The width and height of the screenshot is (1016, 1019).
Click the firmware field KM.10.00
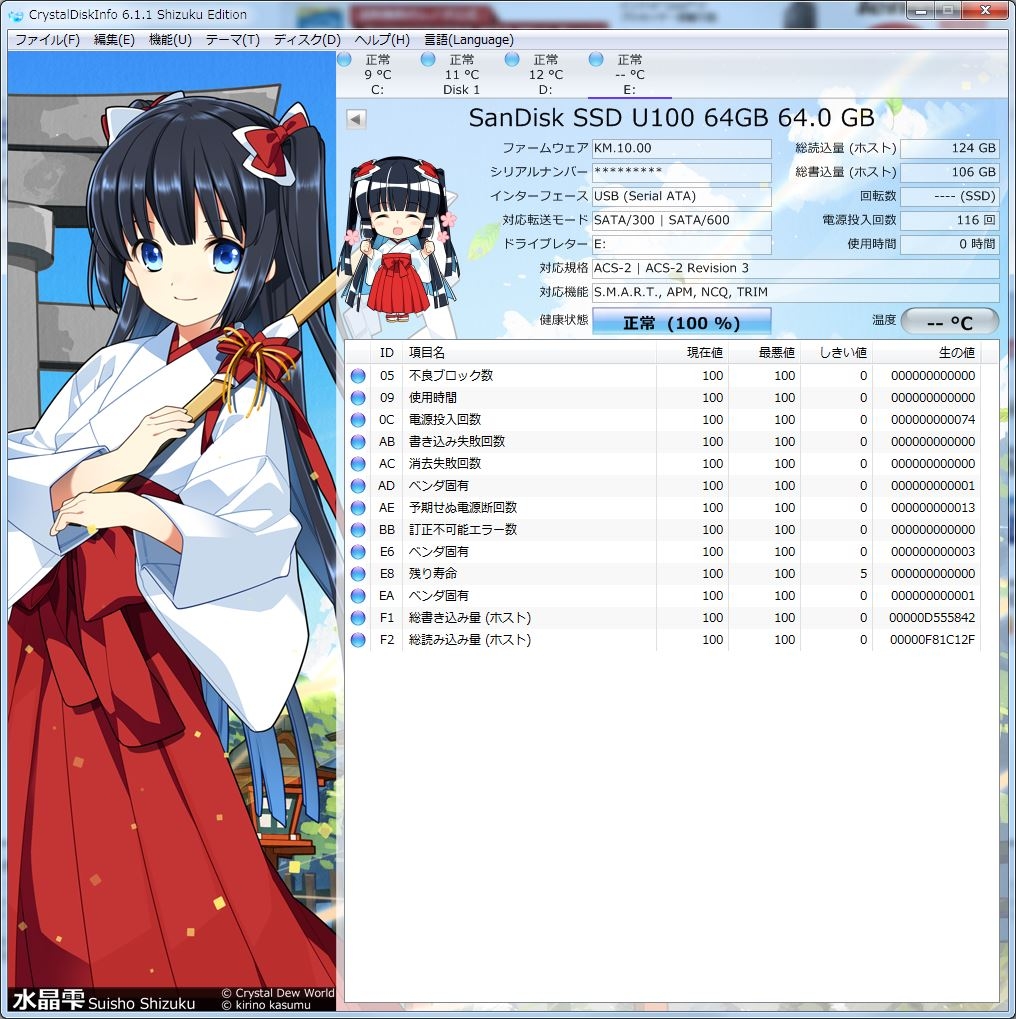pyautogui.click(x=681, y=148)
